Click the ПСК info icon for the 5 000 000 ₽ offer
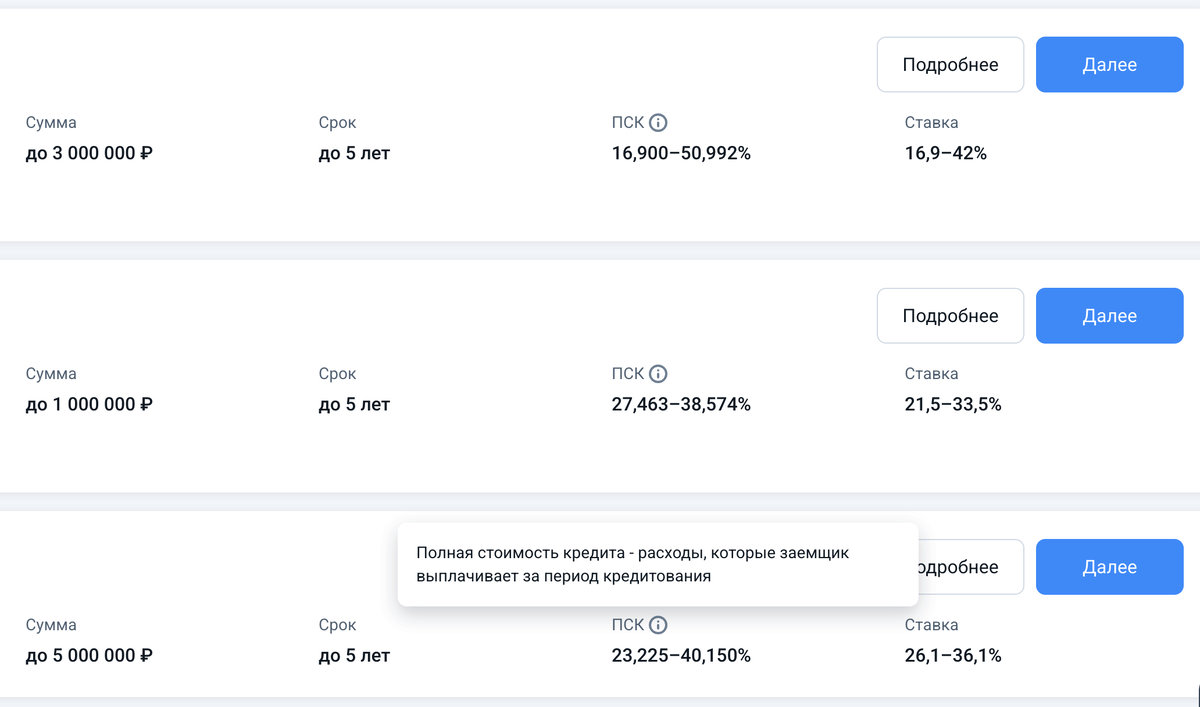Viewport: 1200px width, 707px height. [x=658, y=625]
